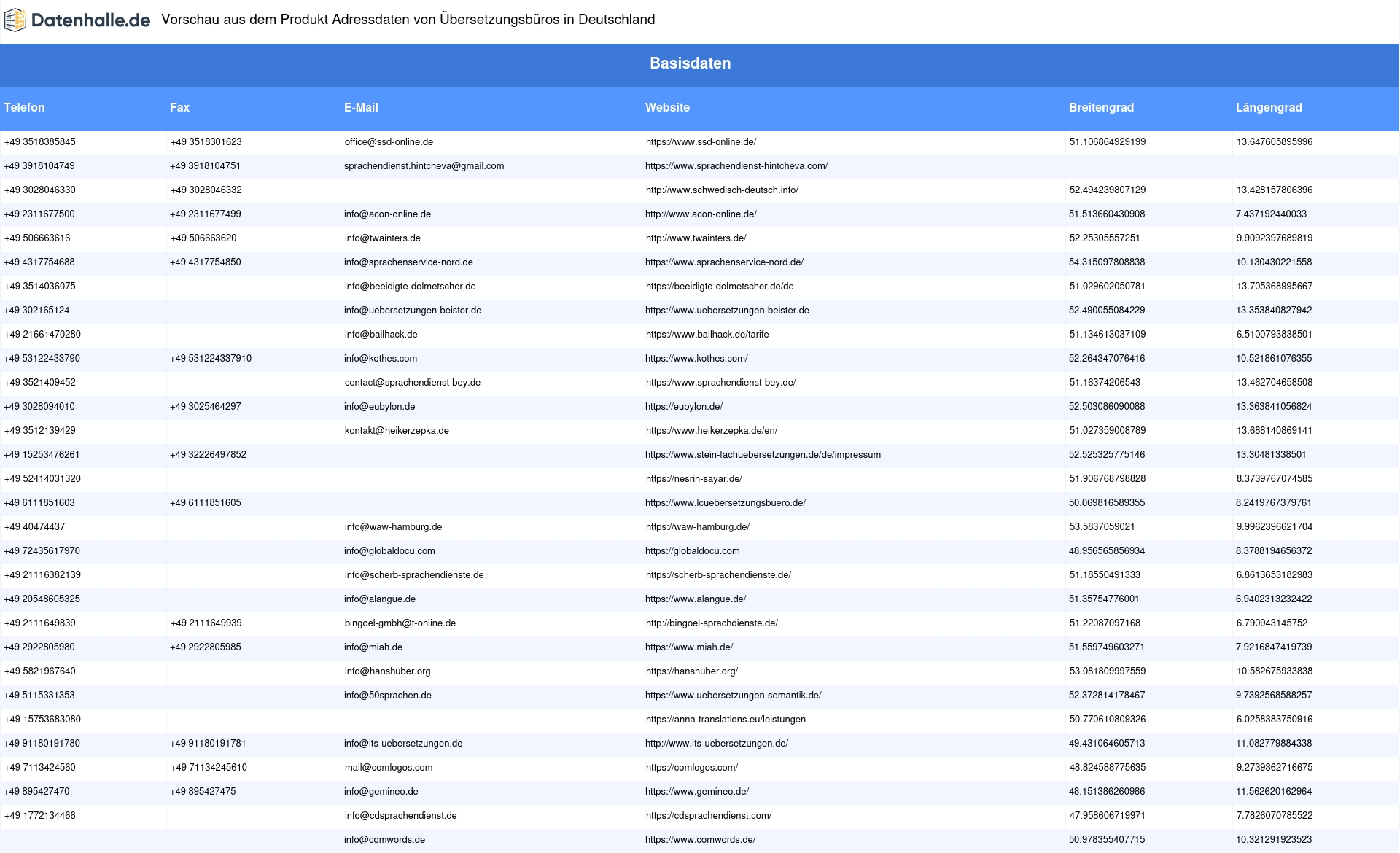Viewport: 1400px width, 853px height.
Task: Click phone number +49 21661470280
Action: [42, 335]
